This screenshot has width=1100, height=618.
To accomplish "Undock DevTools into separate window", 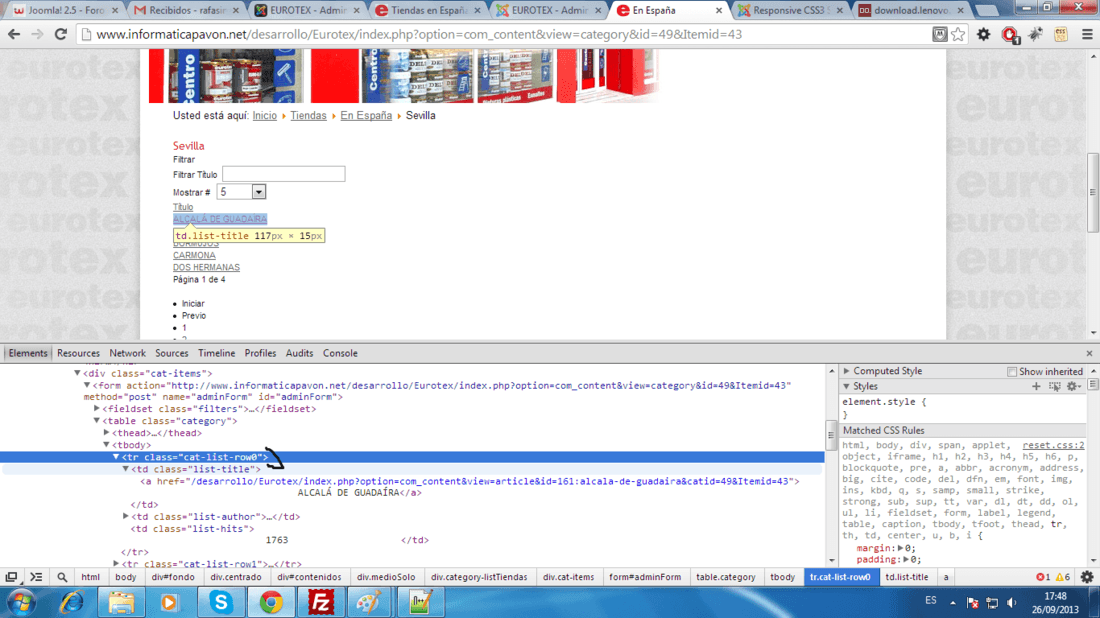I will (11, 577).
